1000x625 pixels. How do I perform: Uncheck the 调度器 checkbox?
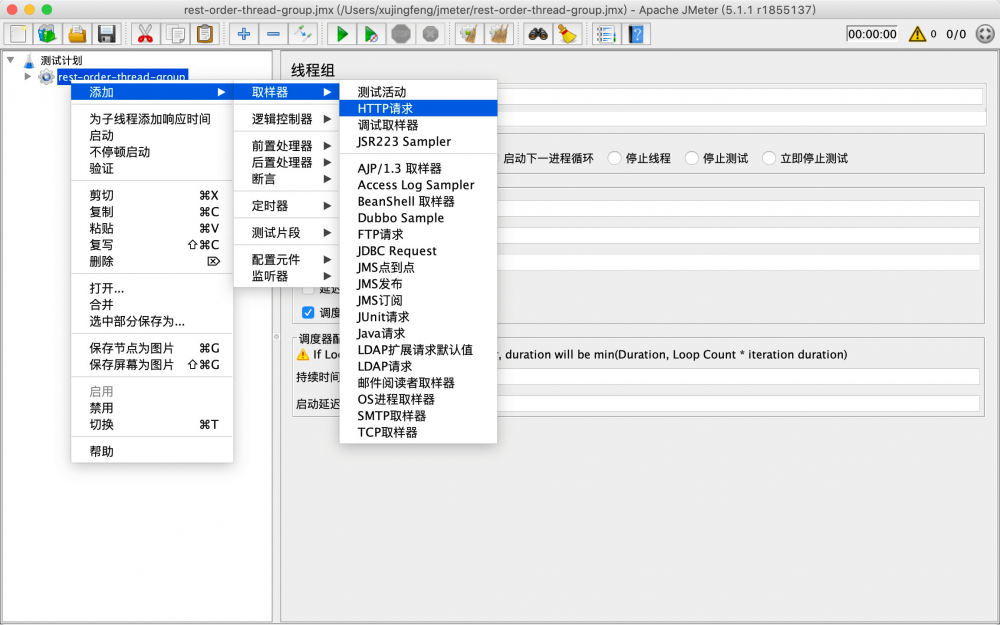tap(309, 313)
